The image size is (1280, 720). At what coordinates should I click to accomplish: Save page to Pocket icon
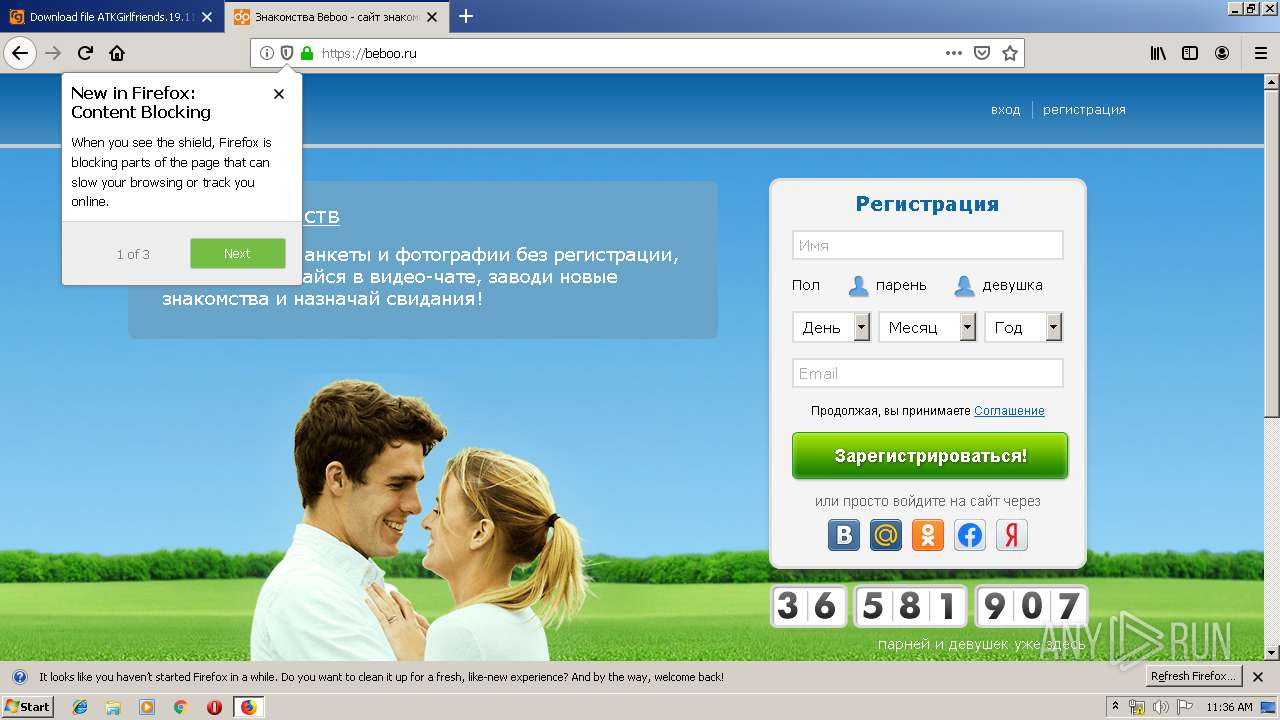pos(982,53)
